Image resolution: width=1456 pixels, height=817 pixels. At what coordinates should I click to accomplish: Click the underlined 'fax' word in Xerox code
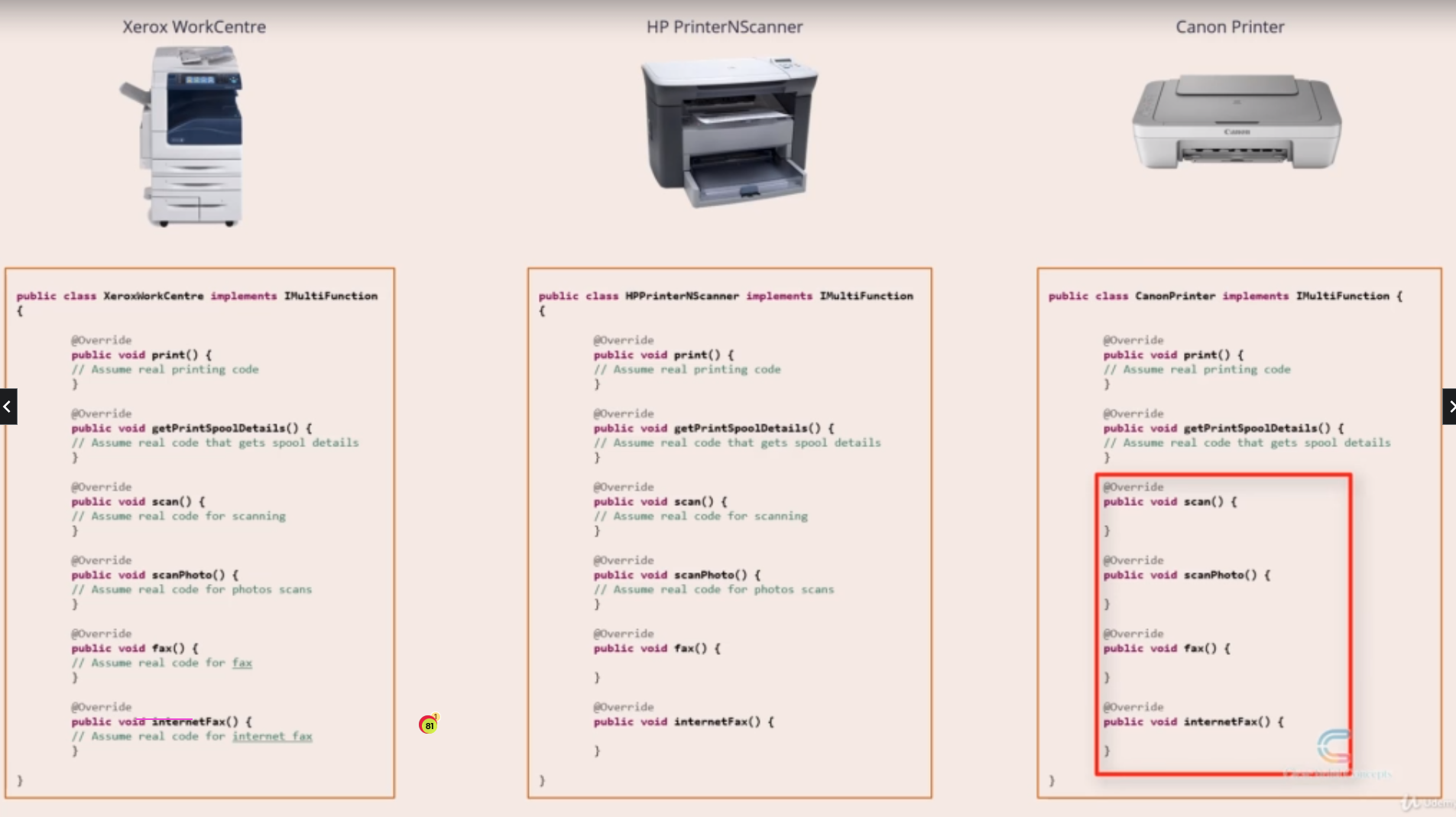(242, 663)
